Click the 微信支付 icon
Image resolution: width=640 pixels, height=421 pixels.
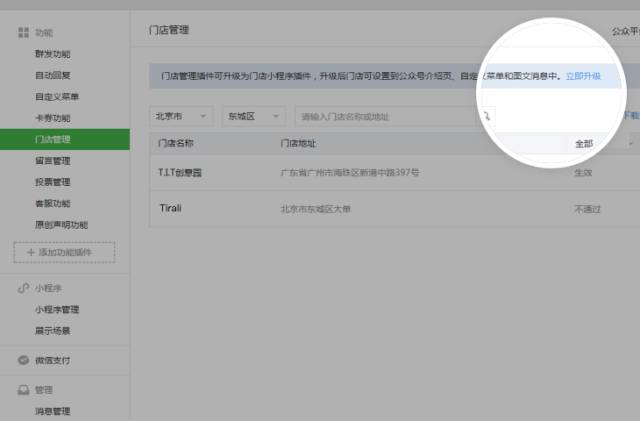click(x=23, y=360)
